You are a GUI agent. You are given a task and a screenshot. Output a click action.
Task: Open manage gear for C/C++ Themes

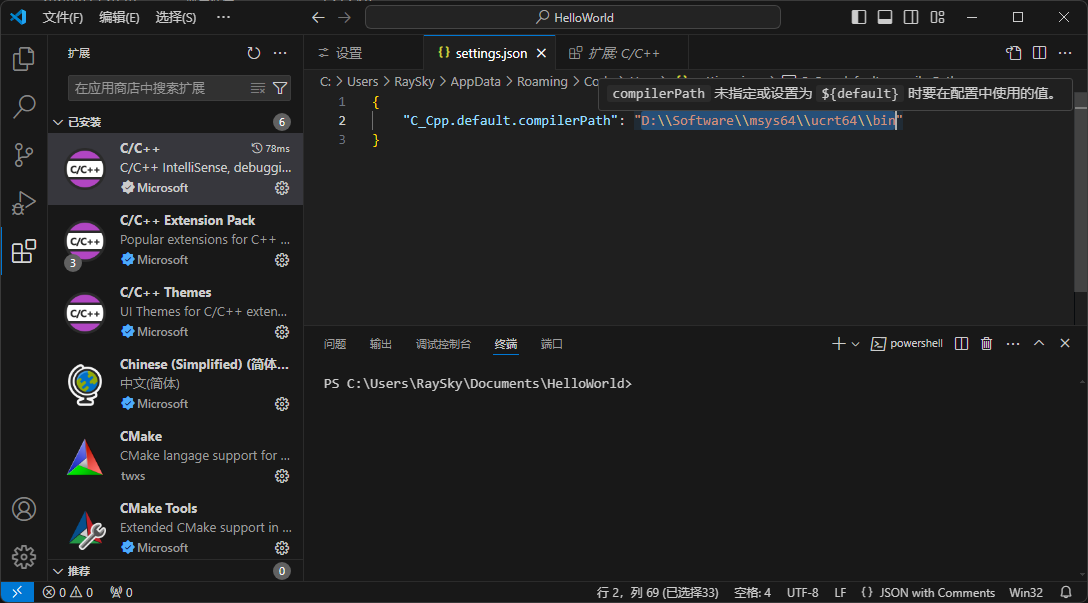(x=282, y=332)
